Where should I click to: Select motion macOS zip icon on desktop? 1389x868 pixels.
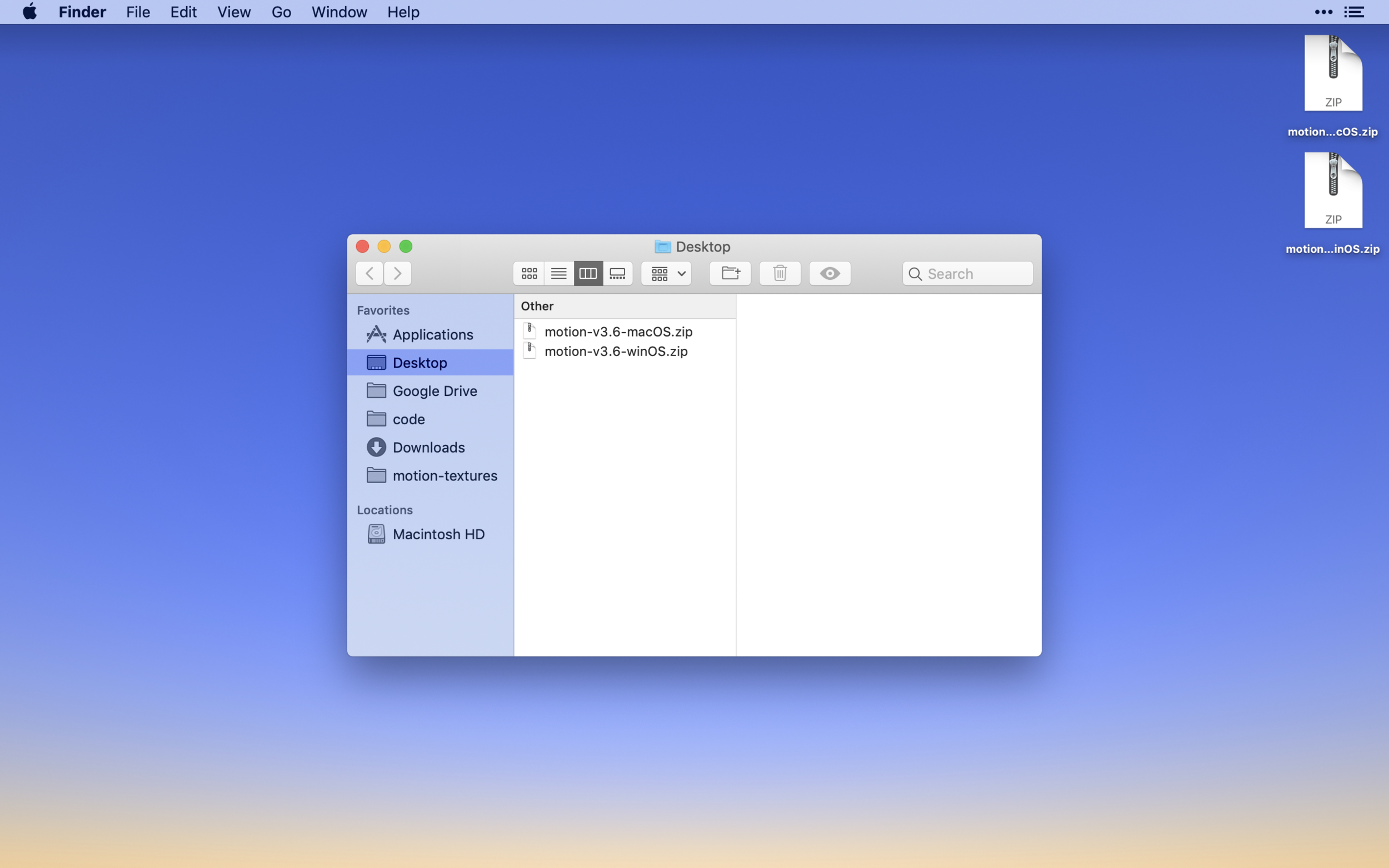tap(1333, 73)
